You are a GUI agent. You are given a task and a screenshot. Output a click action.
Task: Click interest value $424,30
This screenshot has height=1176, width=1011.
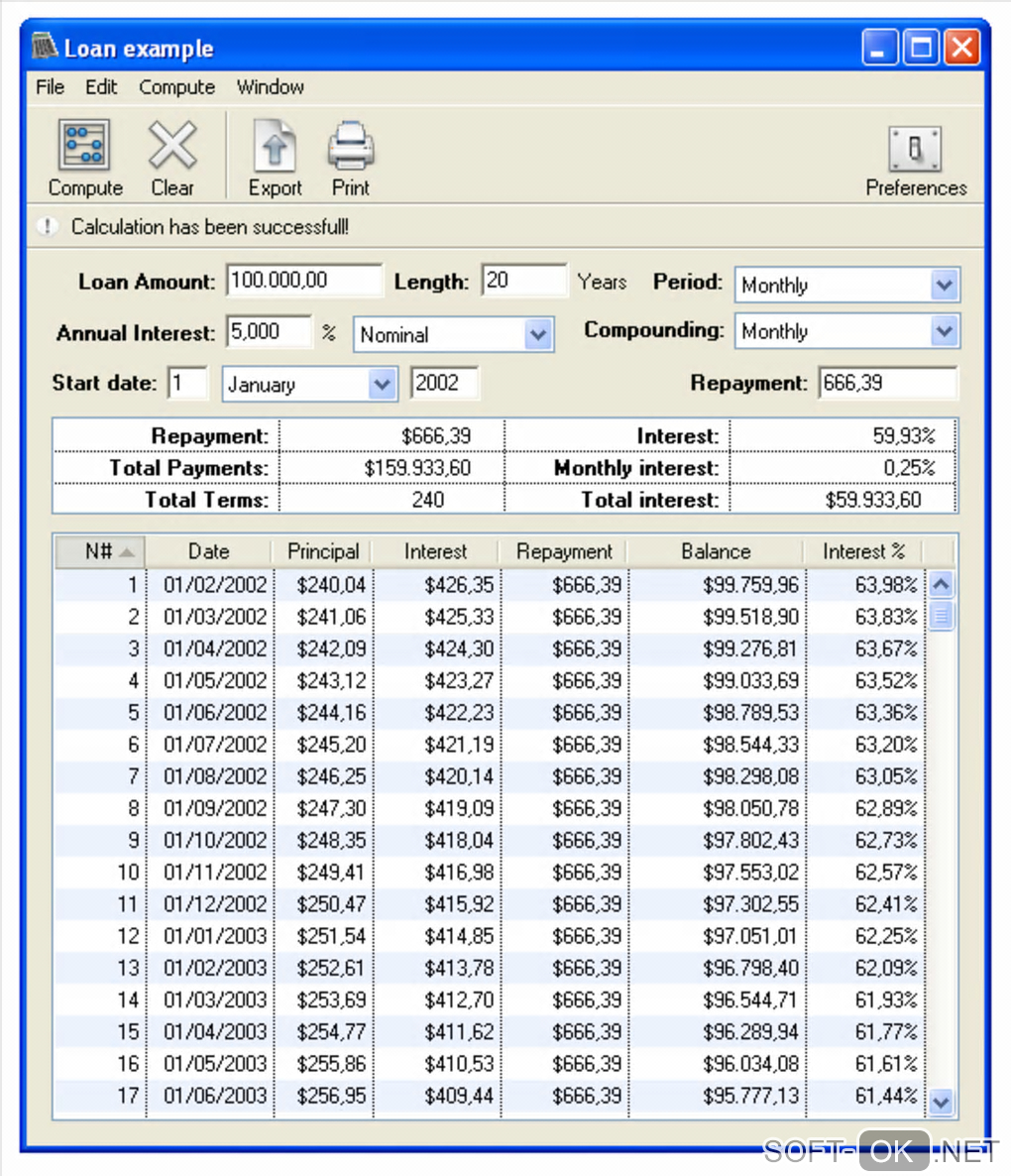click(459, 648)
